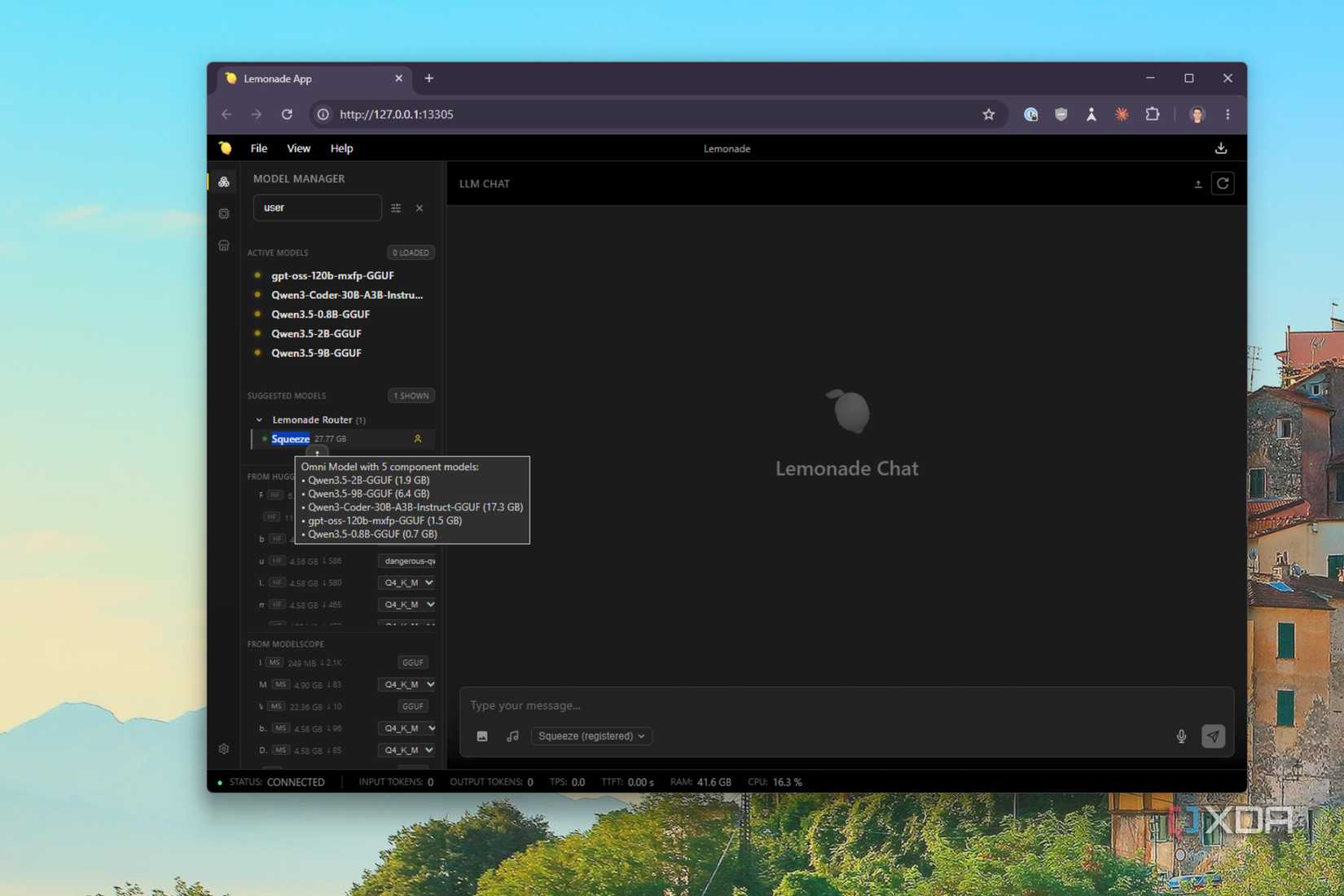Open the Q4_K_M dropdown on the ModelScope 96 downloads row

click(406, 729)
